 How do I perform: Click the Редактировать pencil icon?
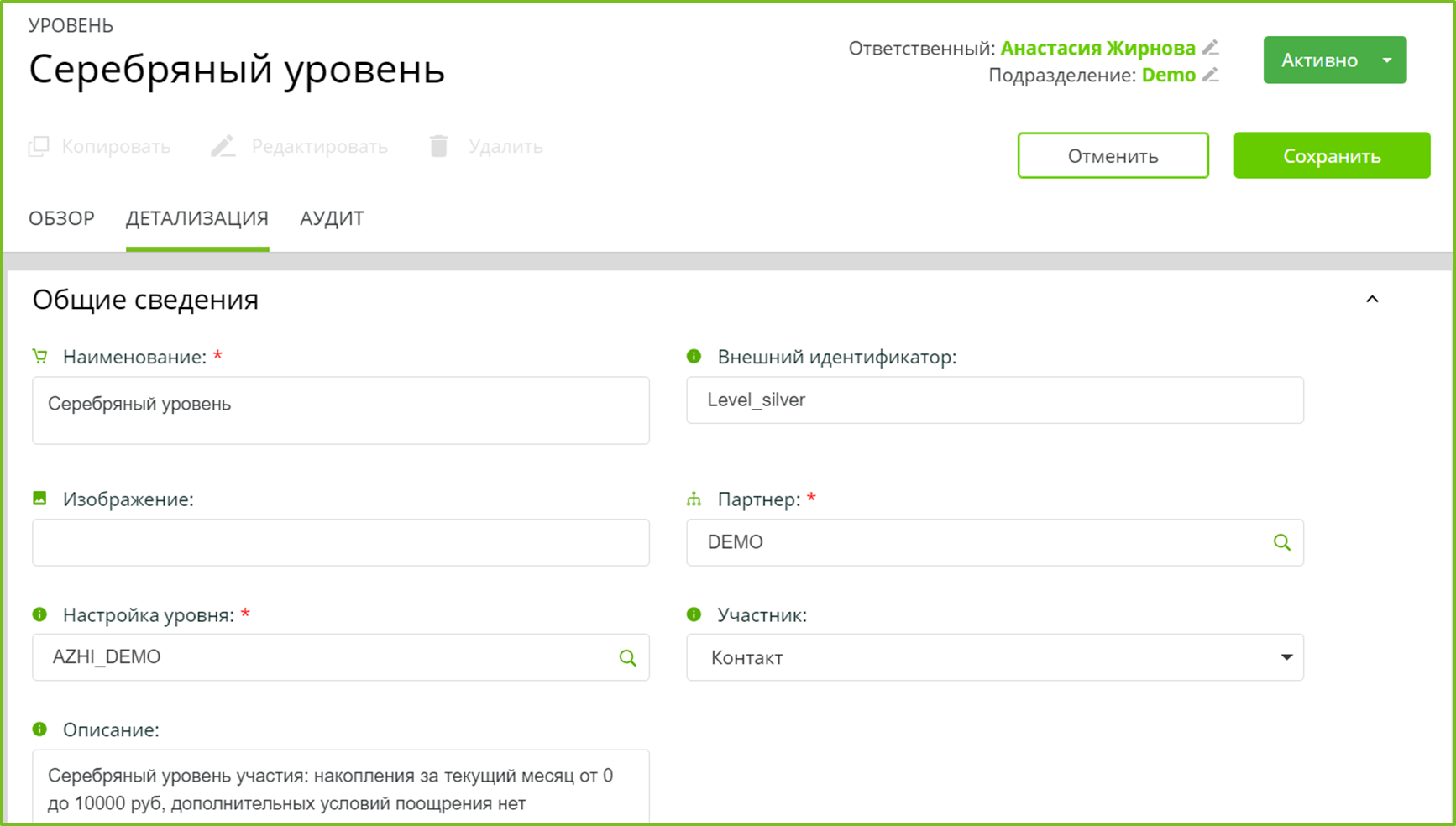[x=223, y=147]
